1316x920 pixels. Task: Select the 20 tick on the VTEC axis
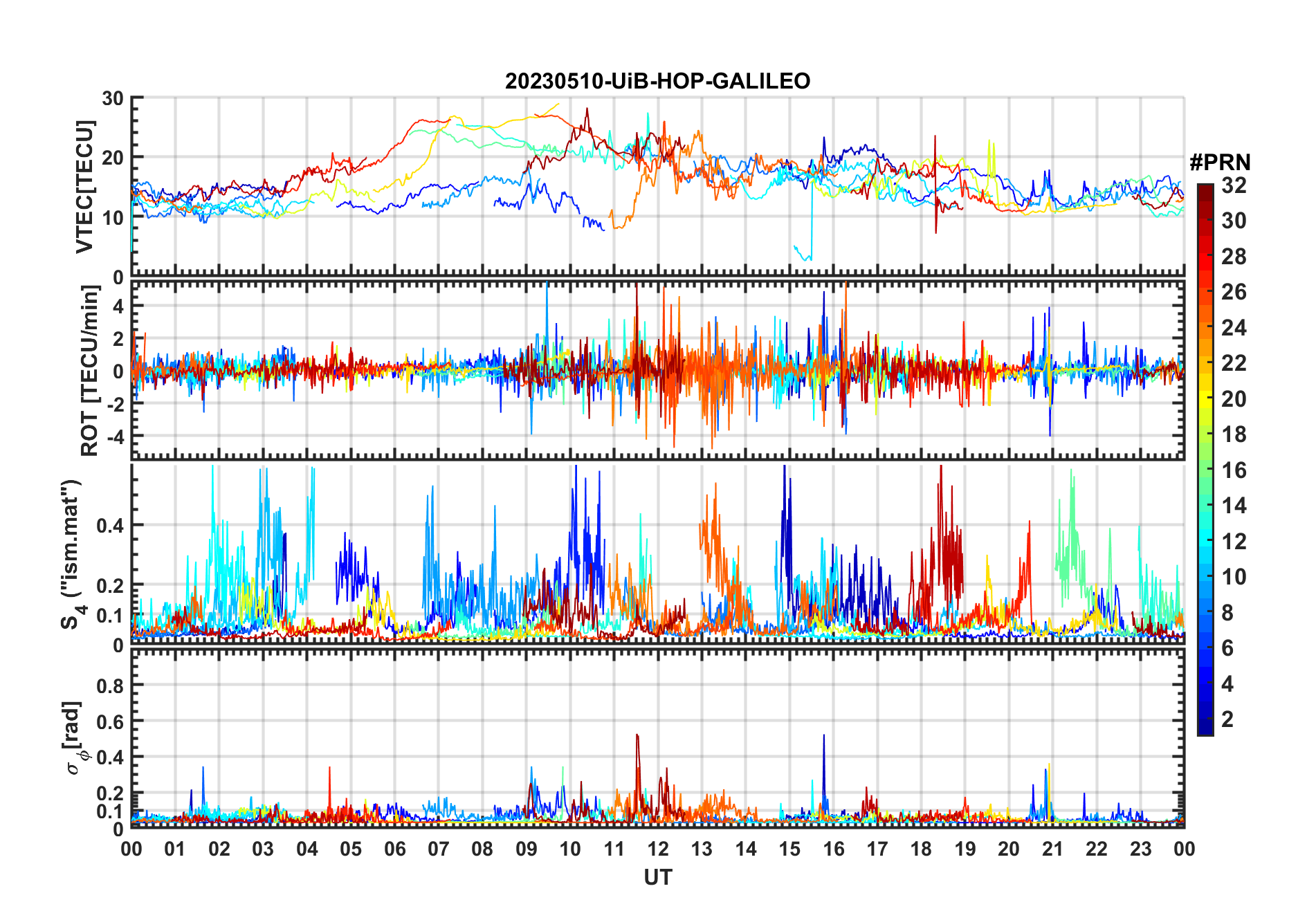pyautogui.click(x=113, y=158)
